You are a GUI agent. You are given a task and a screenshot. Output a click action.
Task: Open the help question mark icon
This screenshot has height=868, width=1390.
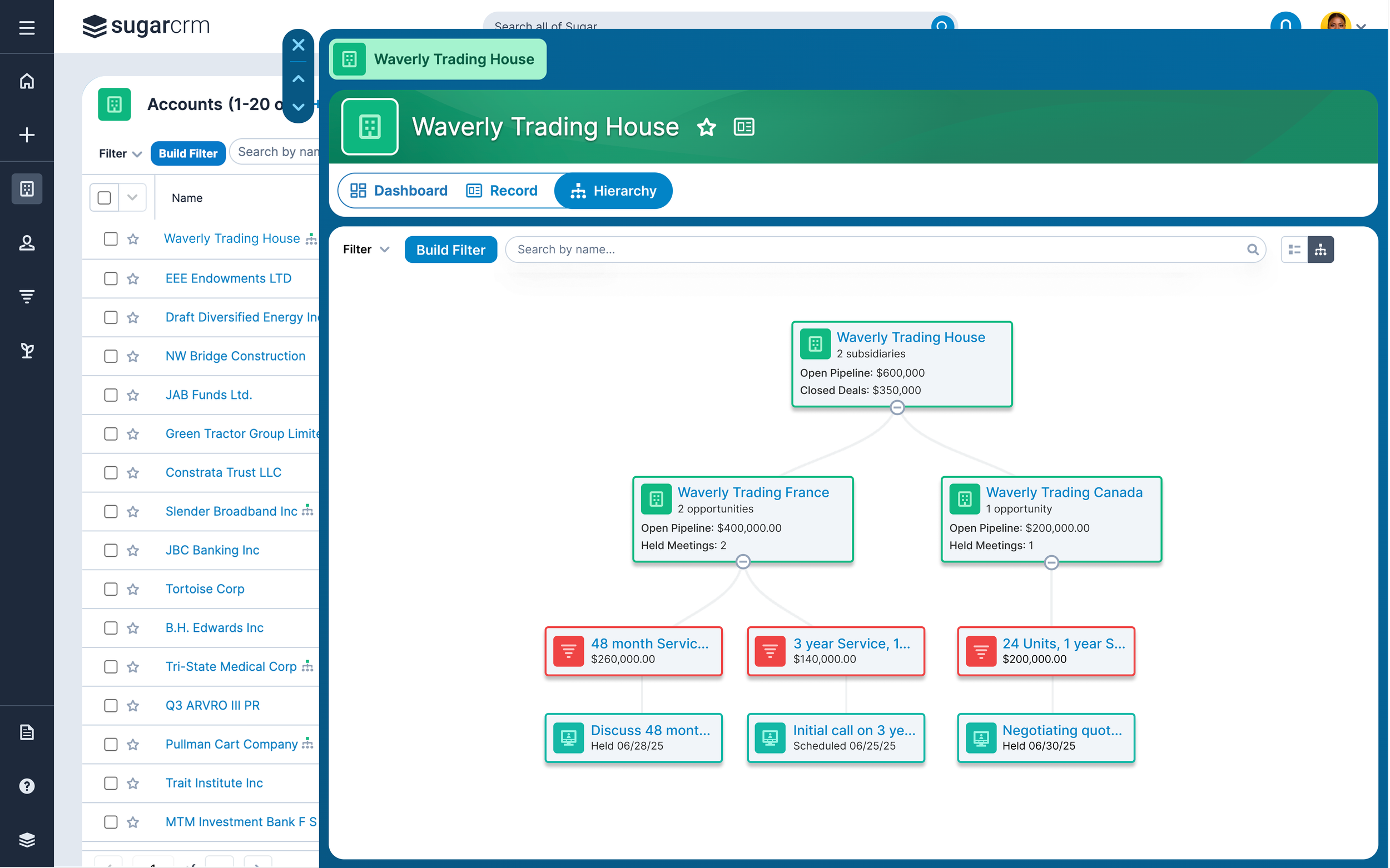(27, 786)
